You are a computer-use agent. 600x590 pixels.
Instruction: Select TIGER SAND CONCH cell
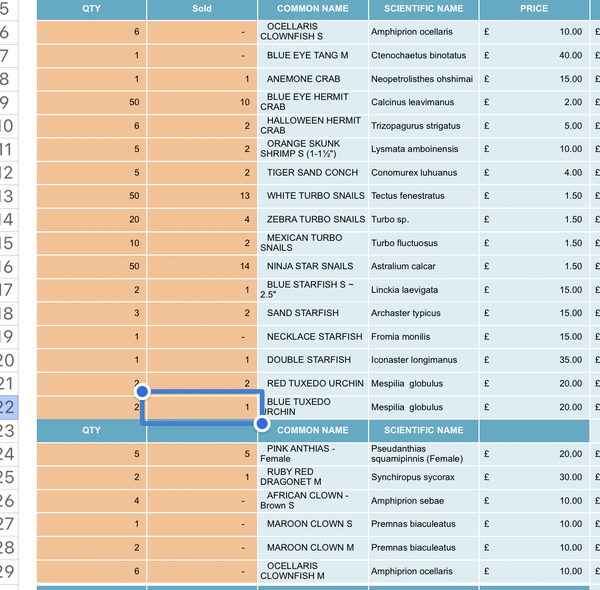tap(313, 173)
